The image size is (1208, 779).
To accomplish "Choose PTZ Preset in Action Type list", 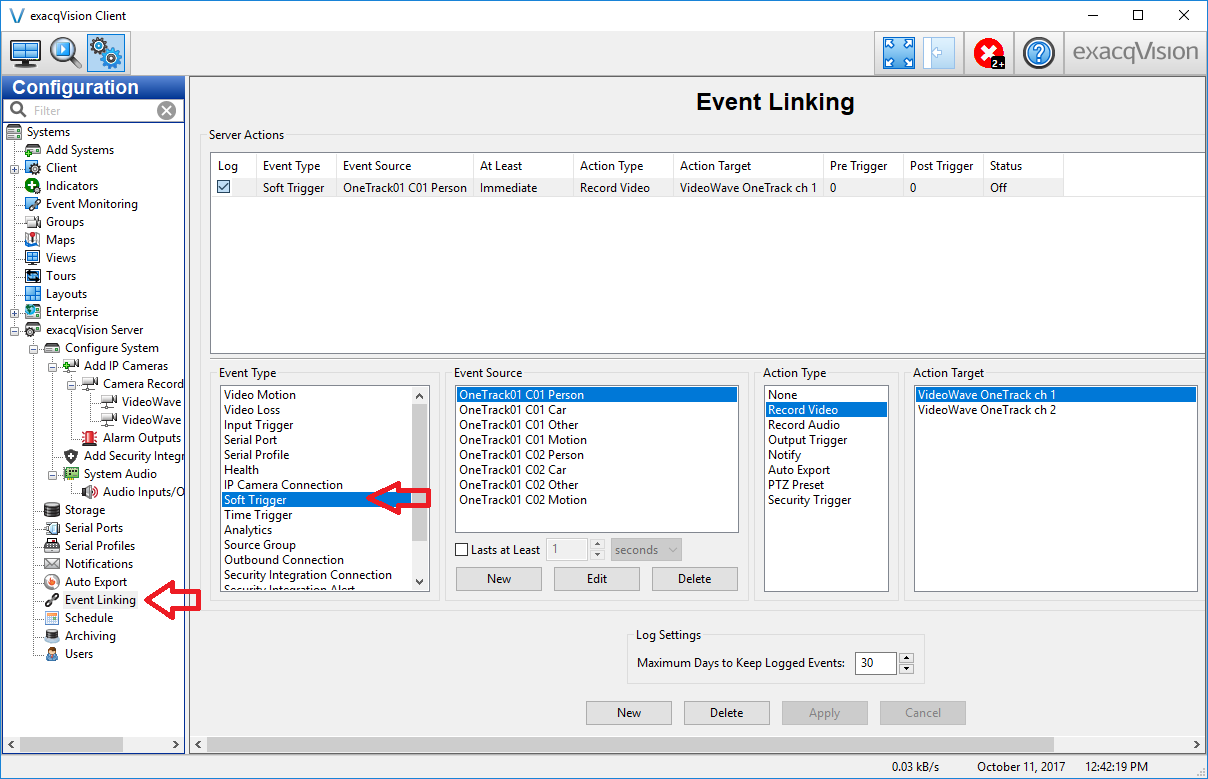I will coord(796,485).
